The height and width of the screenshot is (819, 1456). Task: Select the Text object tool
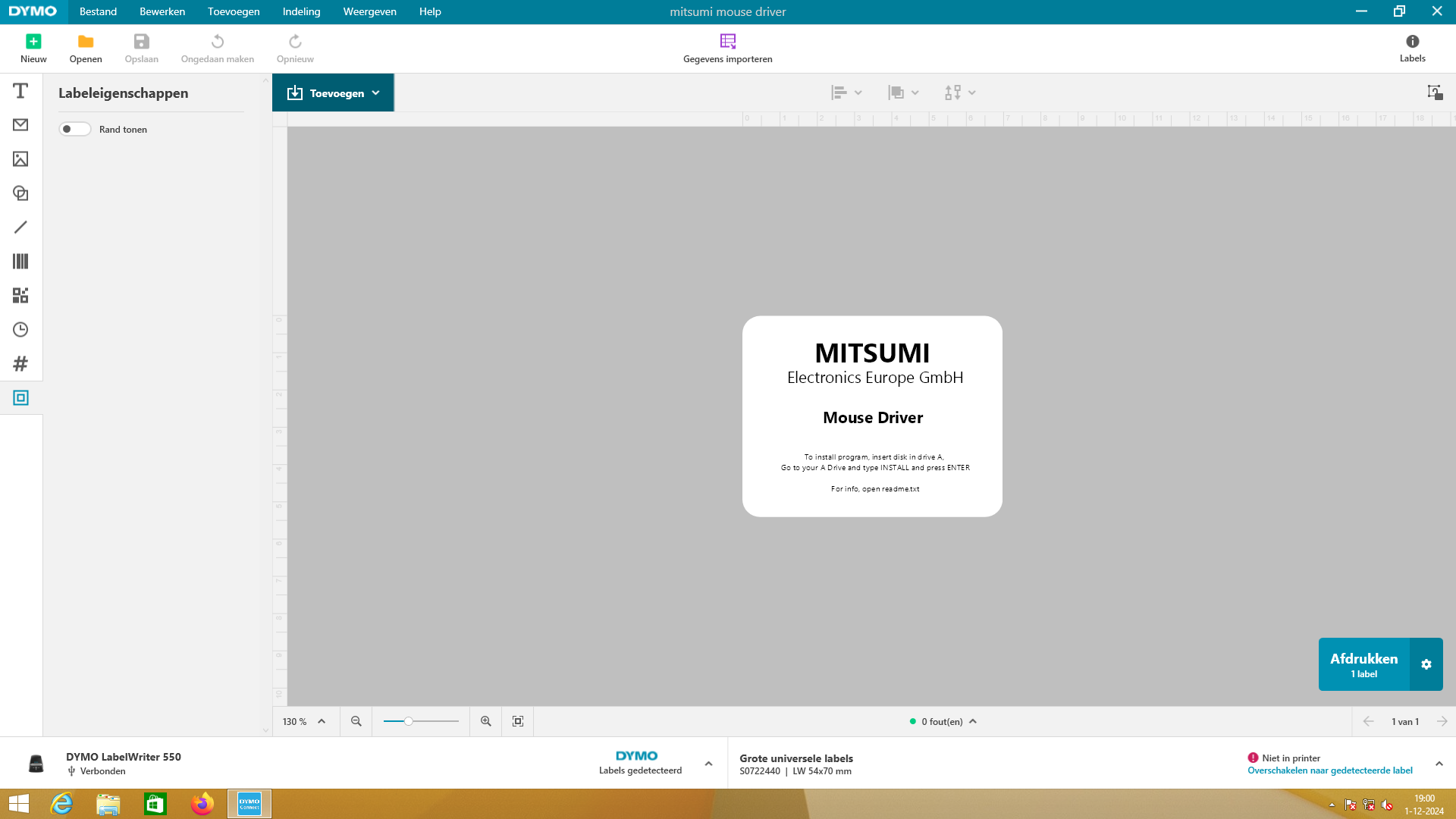20,91
